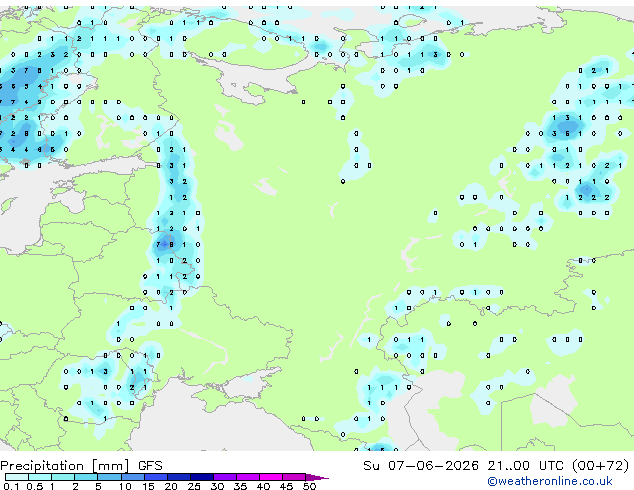Click the date 'Su 07-06-2026'
Image resolution: width=634 pixels, height=490 pixels.
[421, 466]
